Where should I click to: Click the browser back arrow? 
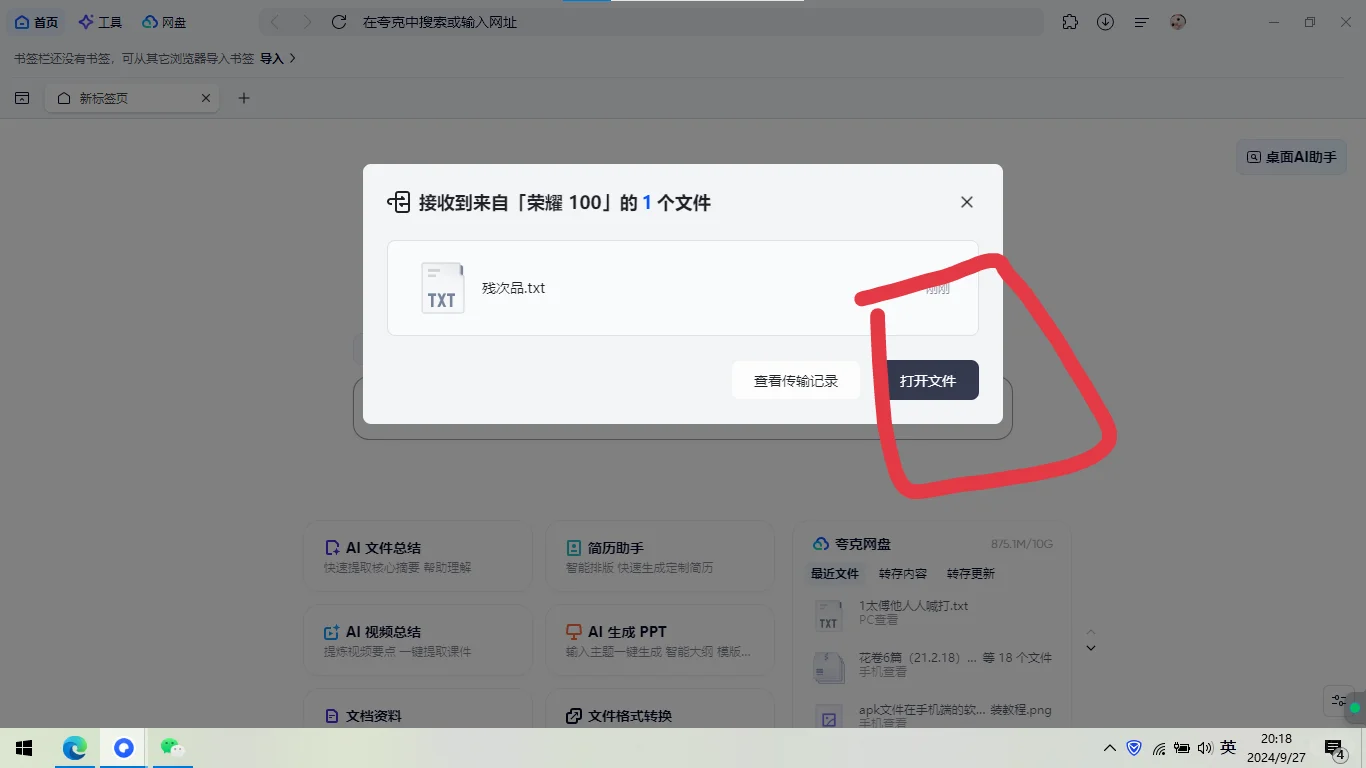click(275, 22)
